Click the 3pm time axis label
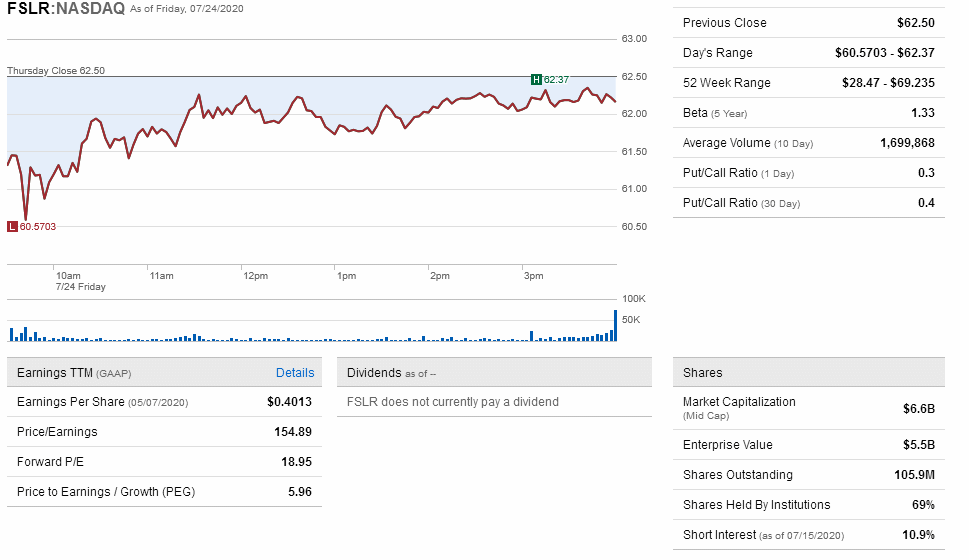The image size is (969, 560). click(x=533, y=276)
